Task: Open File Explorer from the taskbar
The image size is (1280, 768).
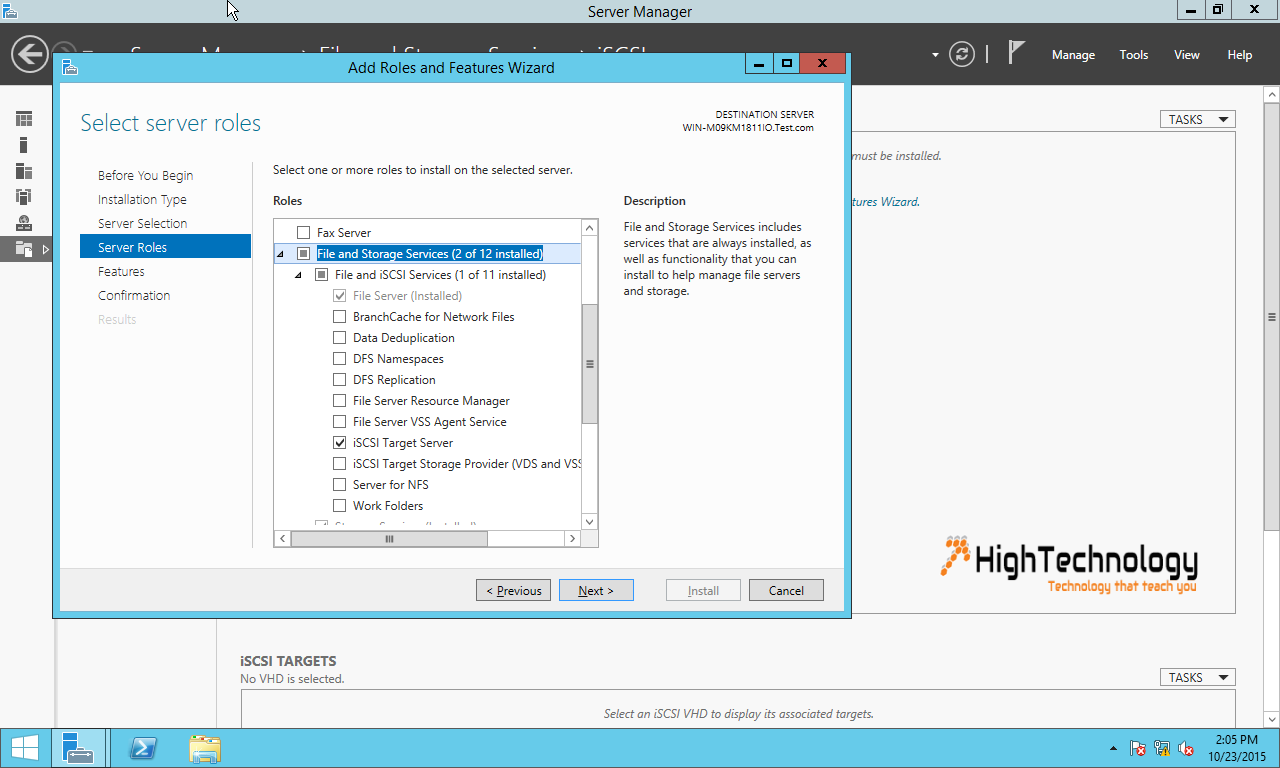Action: (205, 748)
